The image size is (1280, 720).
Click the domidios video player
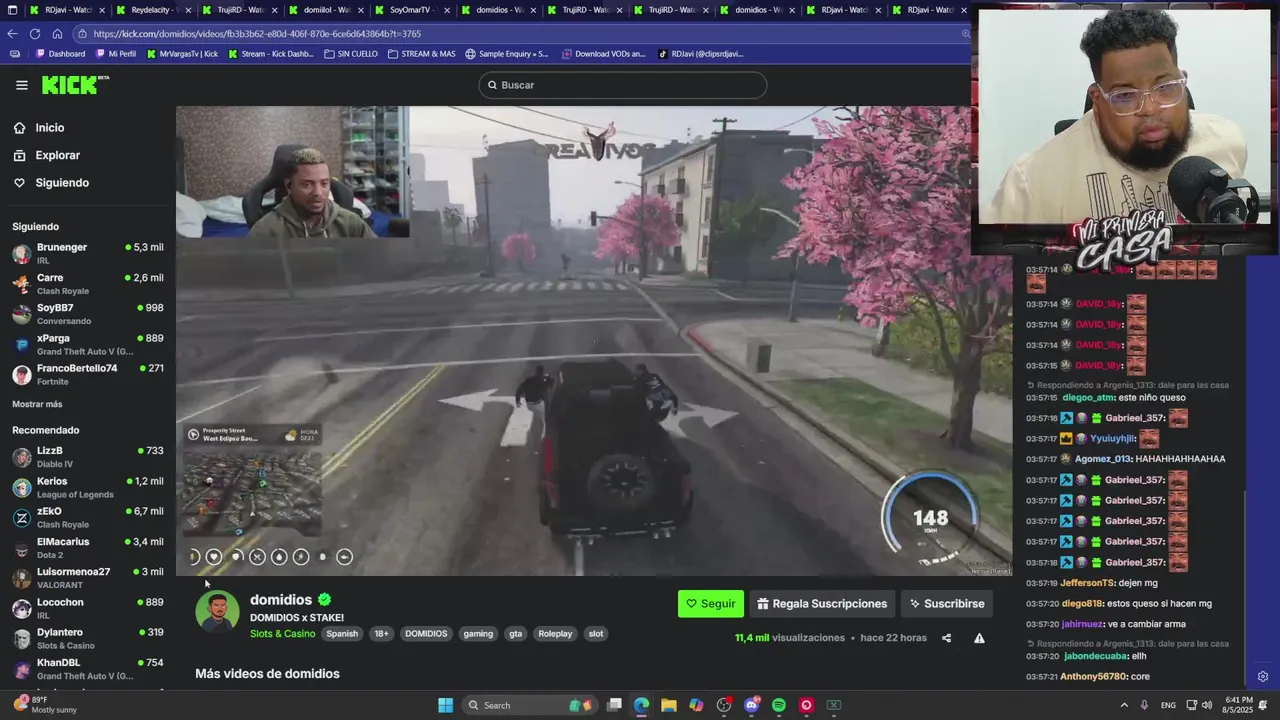click(594, 341)
